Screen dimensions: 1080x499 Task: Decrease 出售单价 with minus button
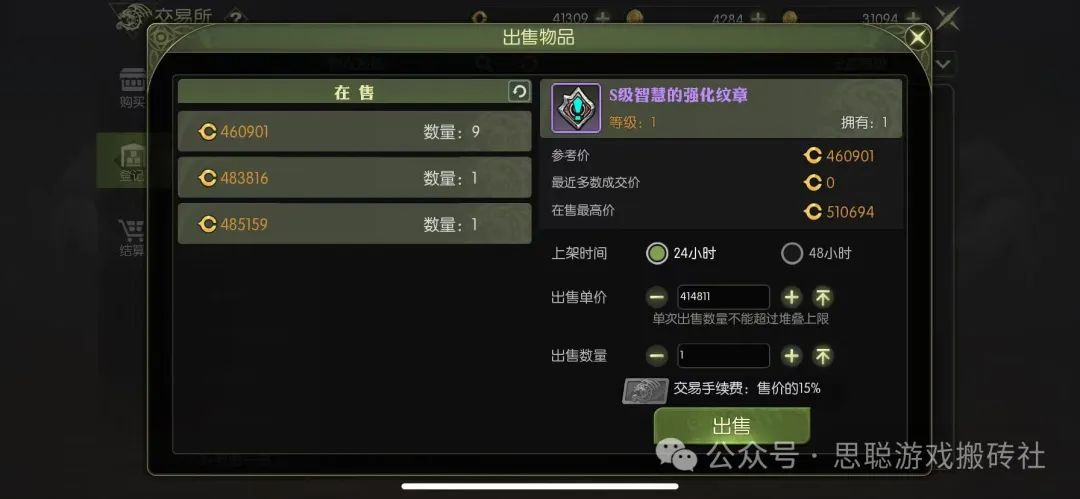tap(657, 297)
